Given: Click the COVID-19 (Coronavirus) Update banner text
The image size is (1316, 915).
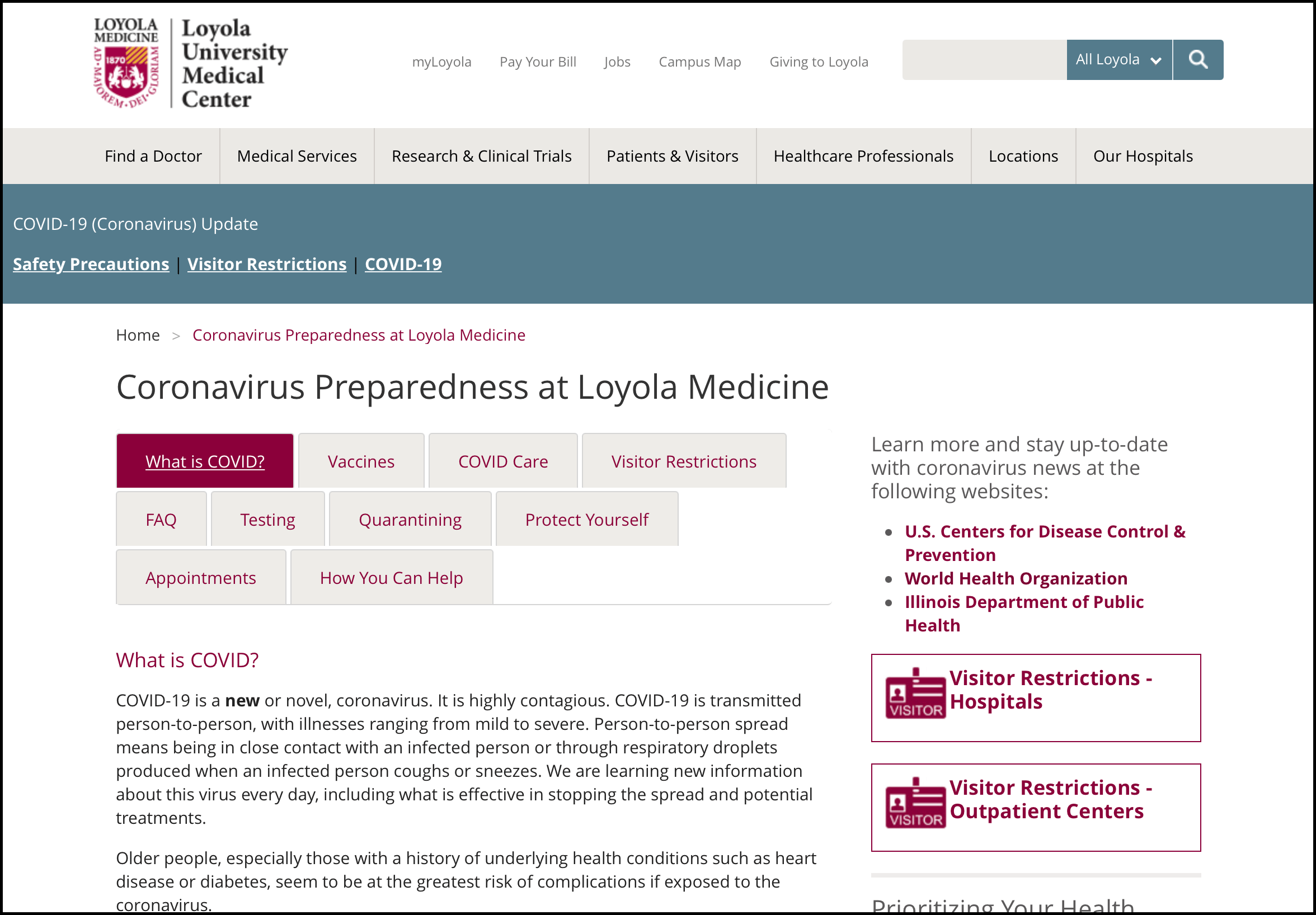Looking at the screenshot, I should pos(135,224).
